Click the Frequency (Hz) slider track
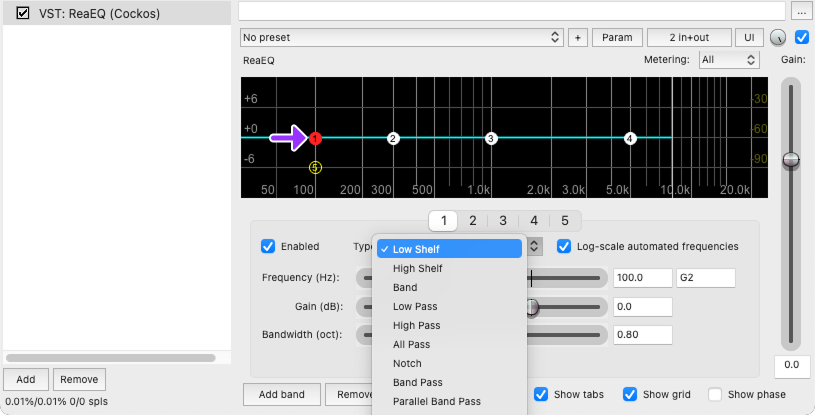This screenshot has height=415, width=815. click(567, 278)
